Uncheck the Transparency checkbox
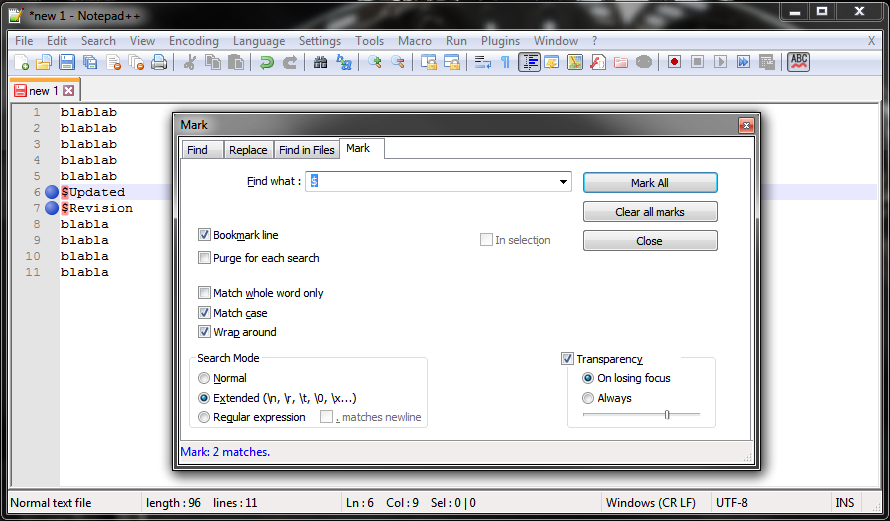 tap(567, 359)
